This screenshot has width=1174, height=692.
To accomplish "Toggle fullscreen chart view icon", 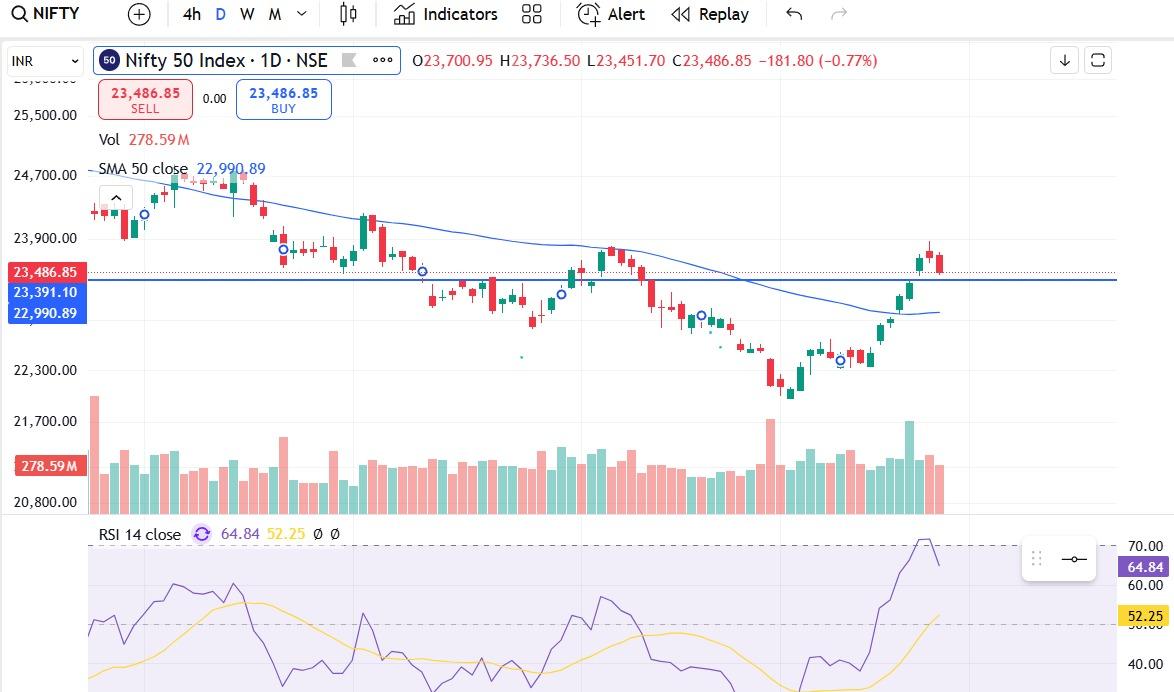I will tap(1098, 61).
